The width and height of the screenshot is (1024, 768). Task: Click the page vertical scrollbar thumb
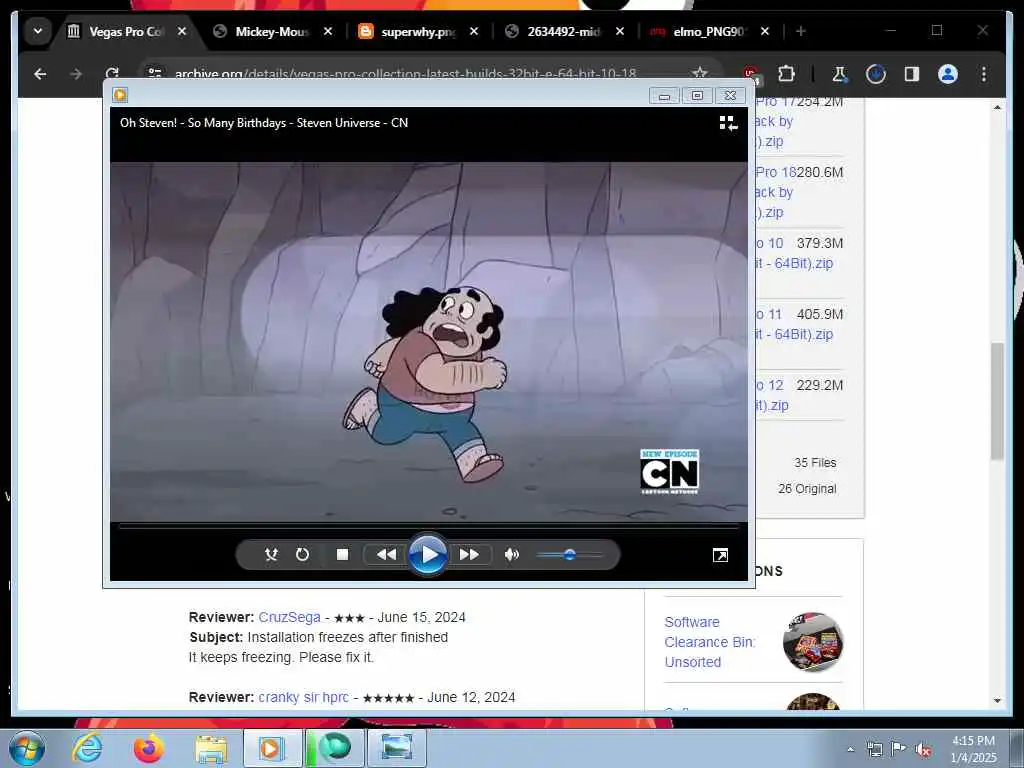[997, 401]
